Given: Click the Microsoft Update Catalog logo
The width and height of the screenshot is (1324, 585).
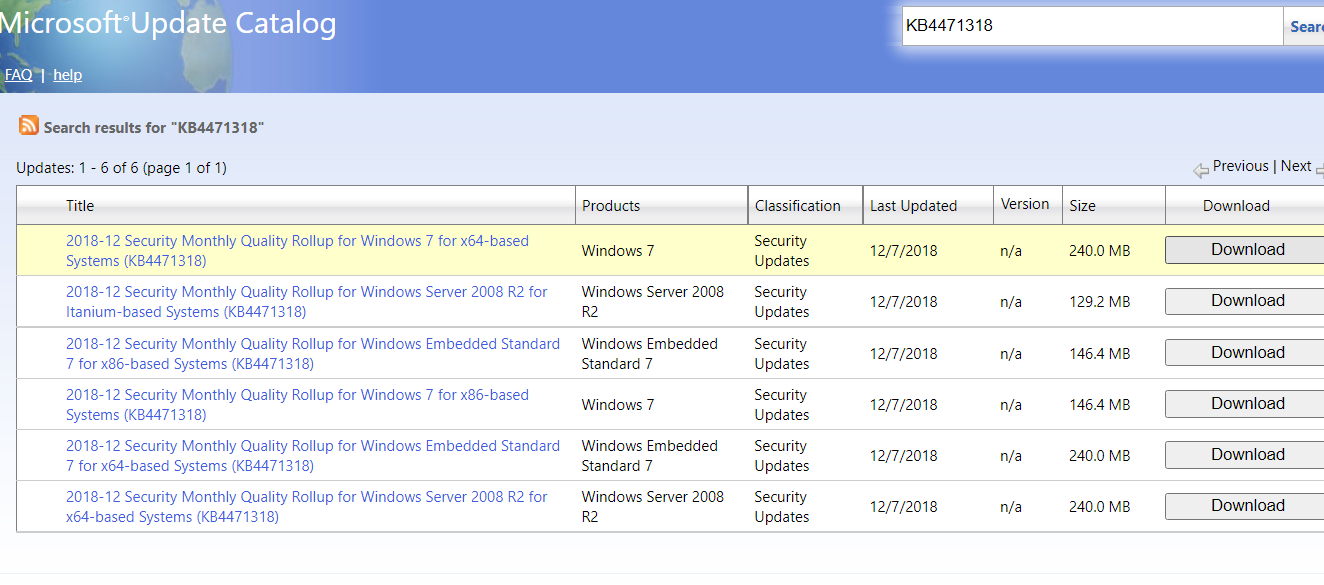Looking at the screenshot, I should [168, 23].
